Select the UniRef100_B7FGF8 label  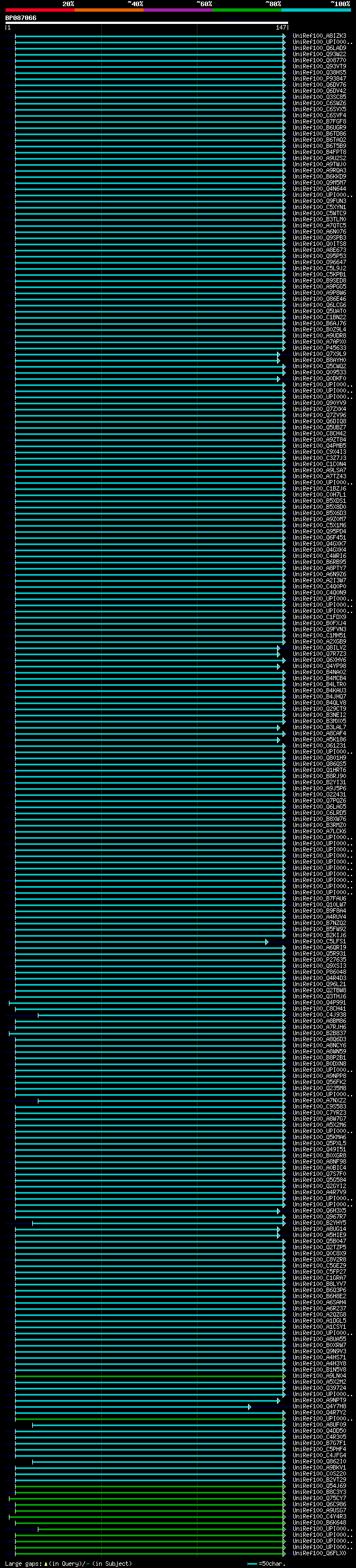(319, 121)
